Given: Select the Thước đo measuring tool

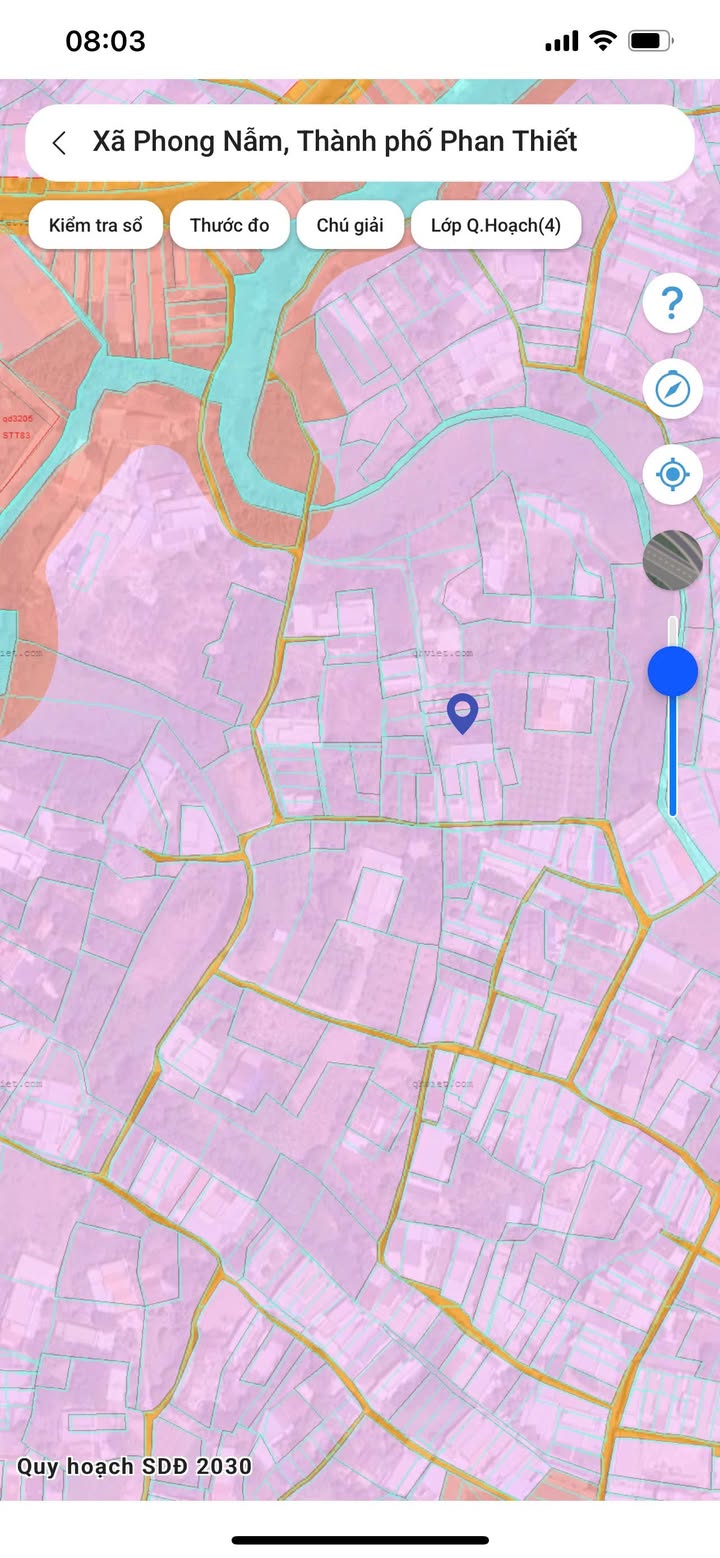Looking at the screenshot, I should (229, 225).
